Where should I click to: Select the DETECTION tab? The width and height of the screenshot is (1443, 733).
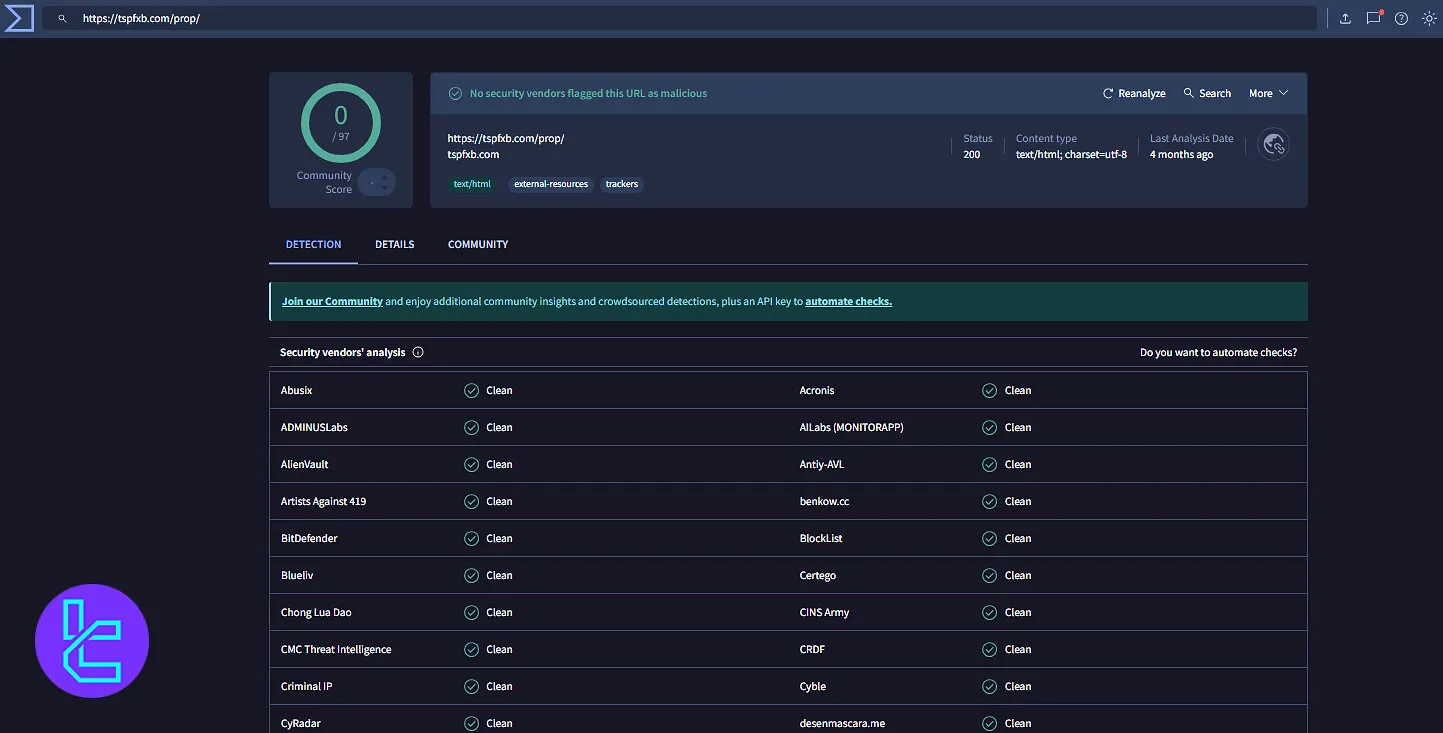313,244
